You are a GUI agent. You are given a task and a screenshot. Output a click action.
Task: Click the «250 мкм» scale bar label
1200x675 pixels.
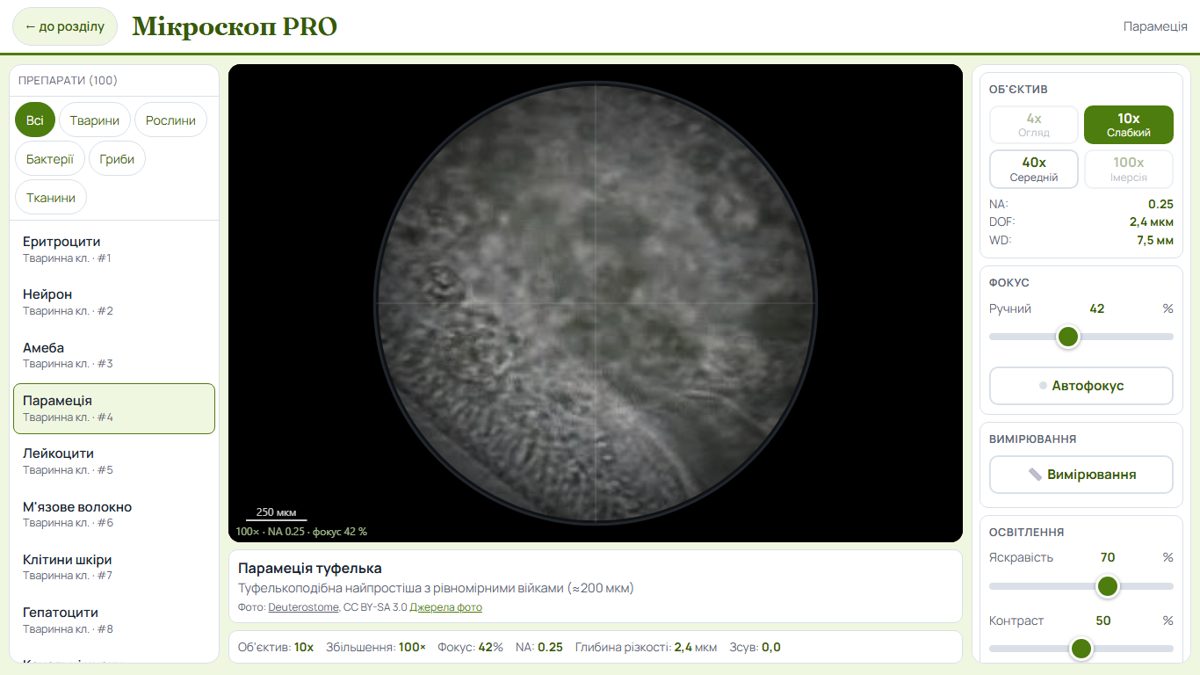coord(276,512)
